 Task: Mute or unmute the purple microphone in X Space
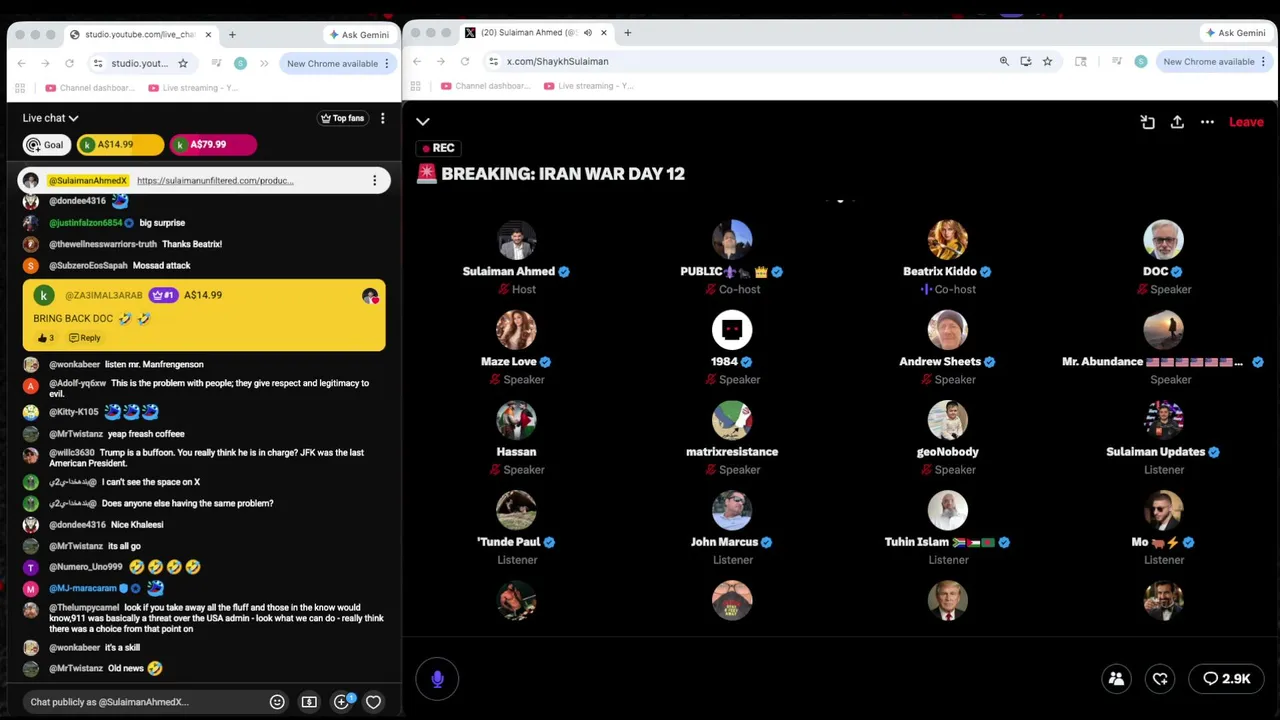(437, 679)
